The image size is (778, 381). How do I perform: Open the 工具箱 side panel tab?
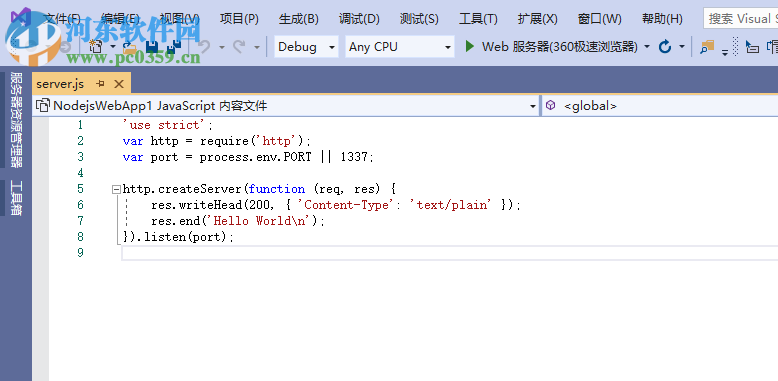16,198
